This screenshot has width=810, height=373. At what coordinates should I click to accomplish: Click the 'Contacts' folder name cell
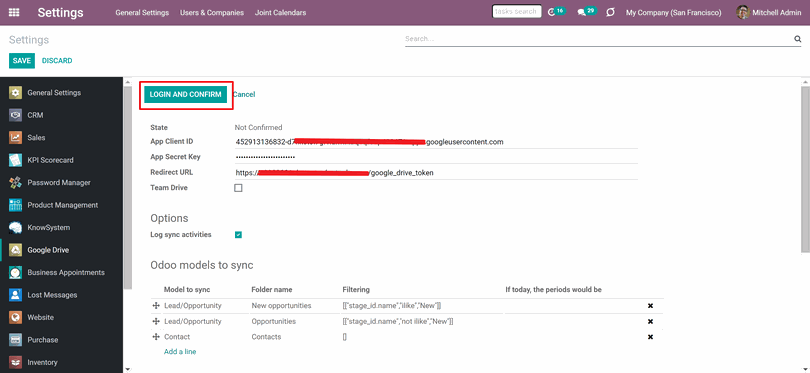coord(294,337)
